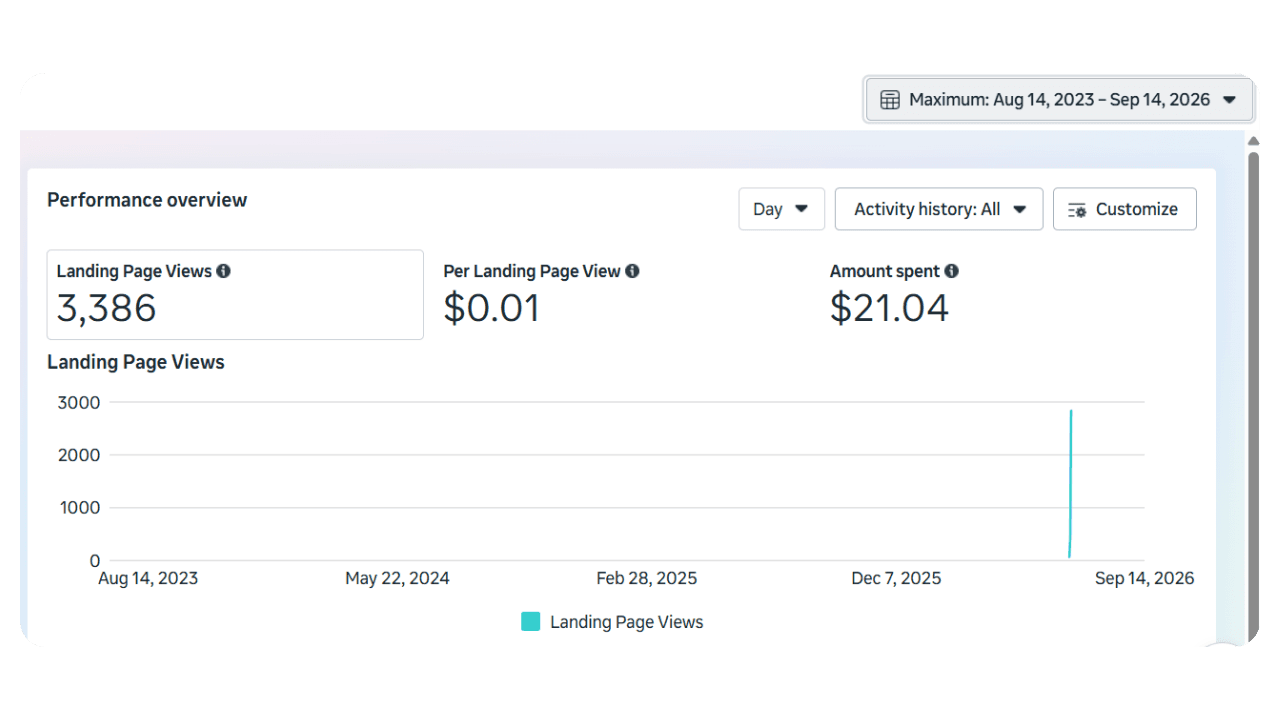Expand Activity history: All dropdown
The width and height of the screenshot is (1280, 720).
(x=938, y=209)
